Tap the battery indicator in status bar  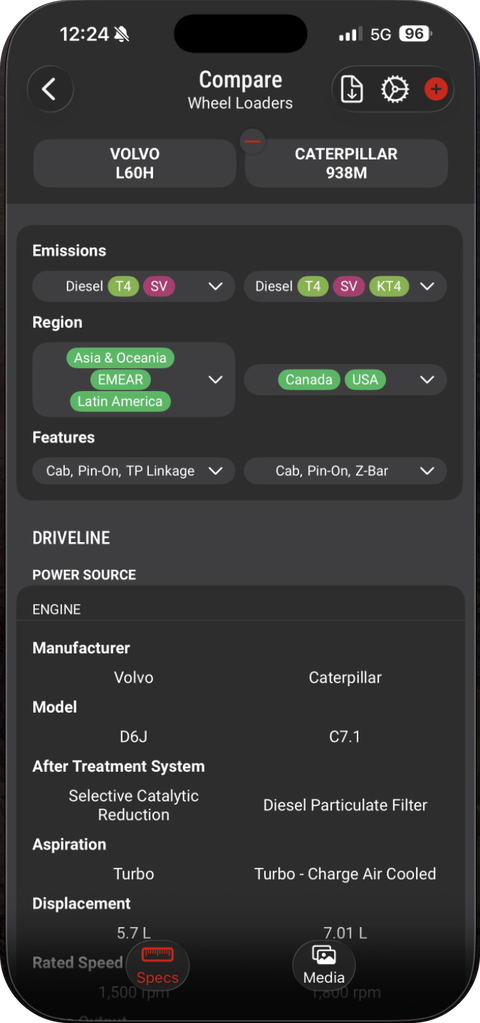click(416, 34)
